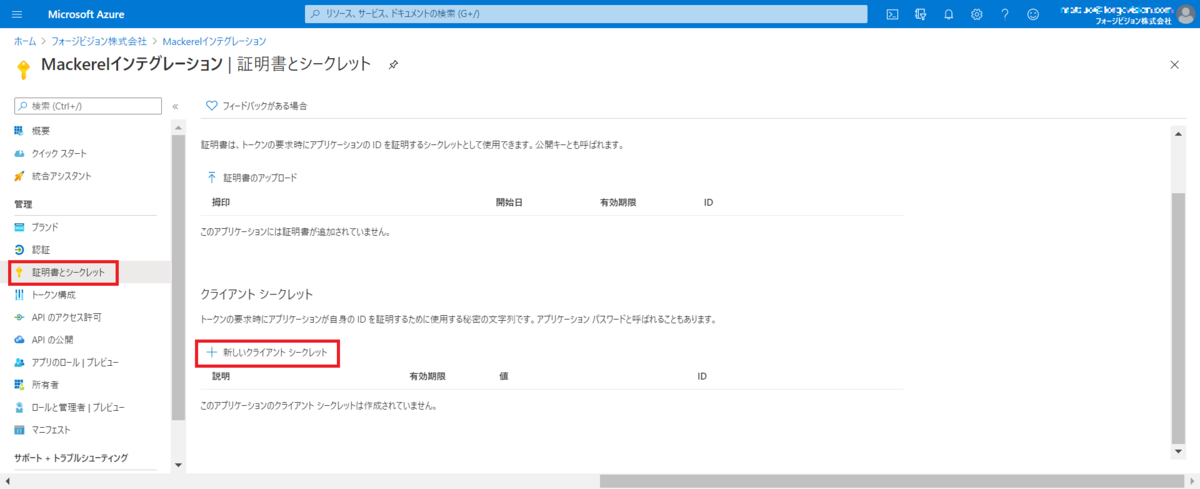Screen dimensions: 1200x489
Task: Click the sidebar scroll down arrow
Action: [x=178, y=464]
